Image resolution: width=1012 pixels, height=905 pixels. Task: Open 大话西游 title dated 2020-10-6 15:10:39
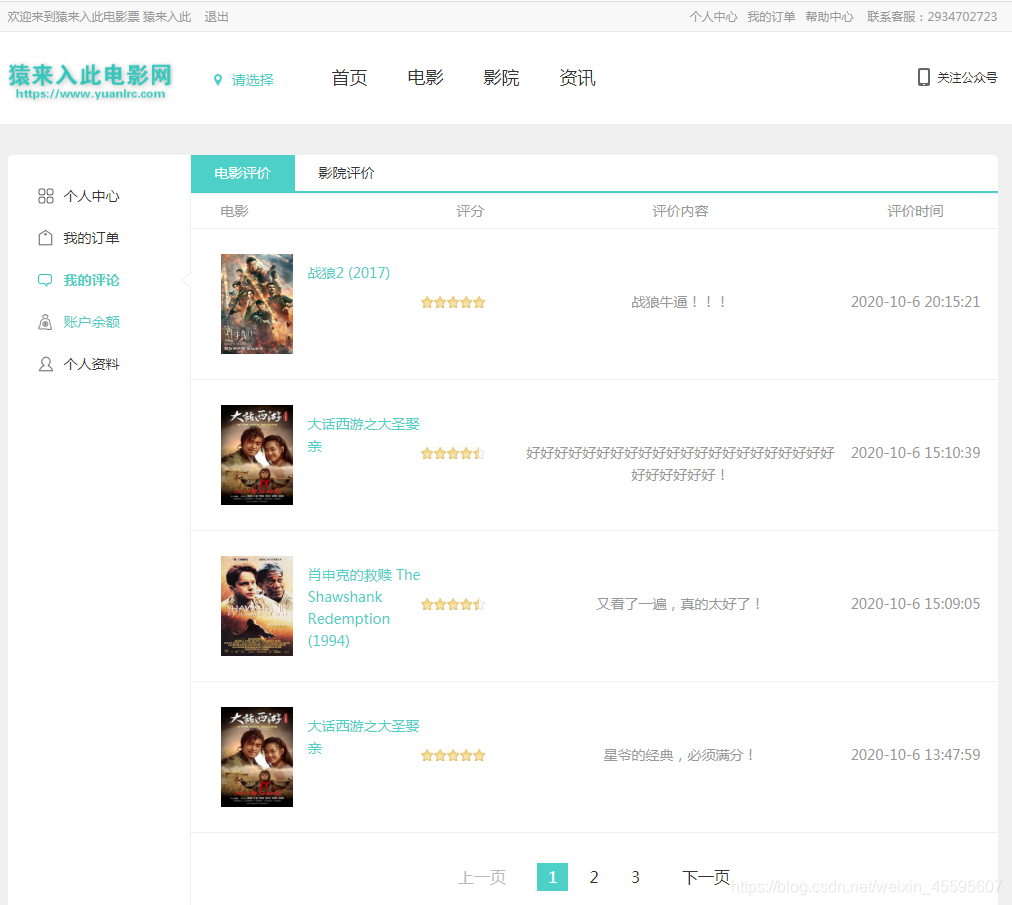[363, 435]
